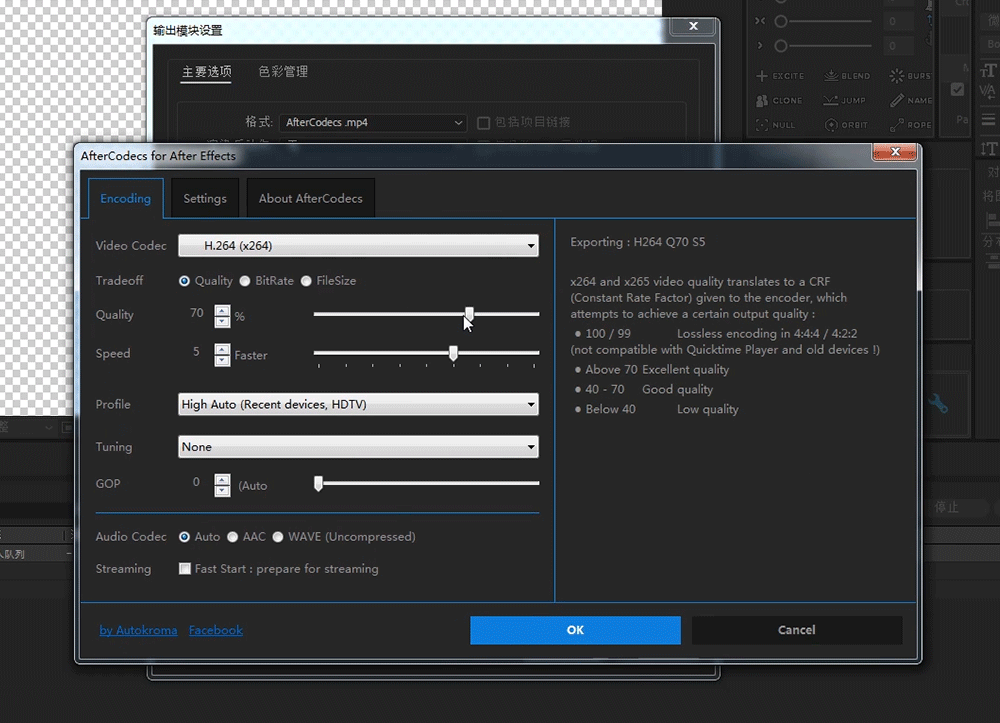Choose AAC audio codec radio button

pyautogui.click(x=233, y=537)
